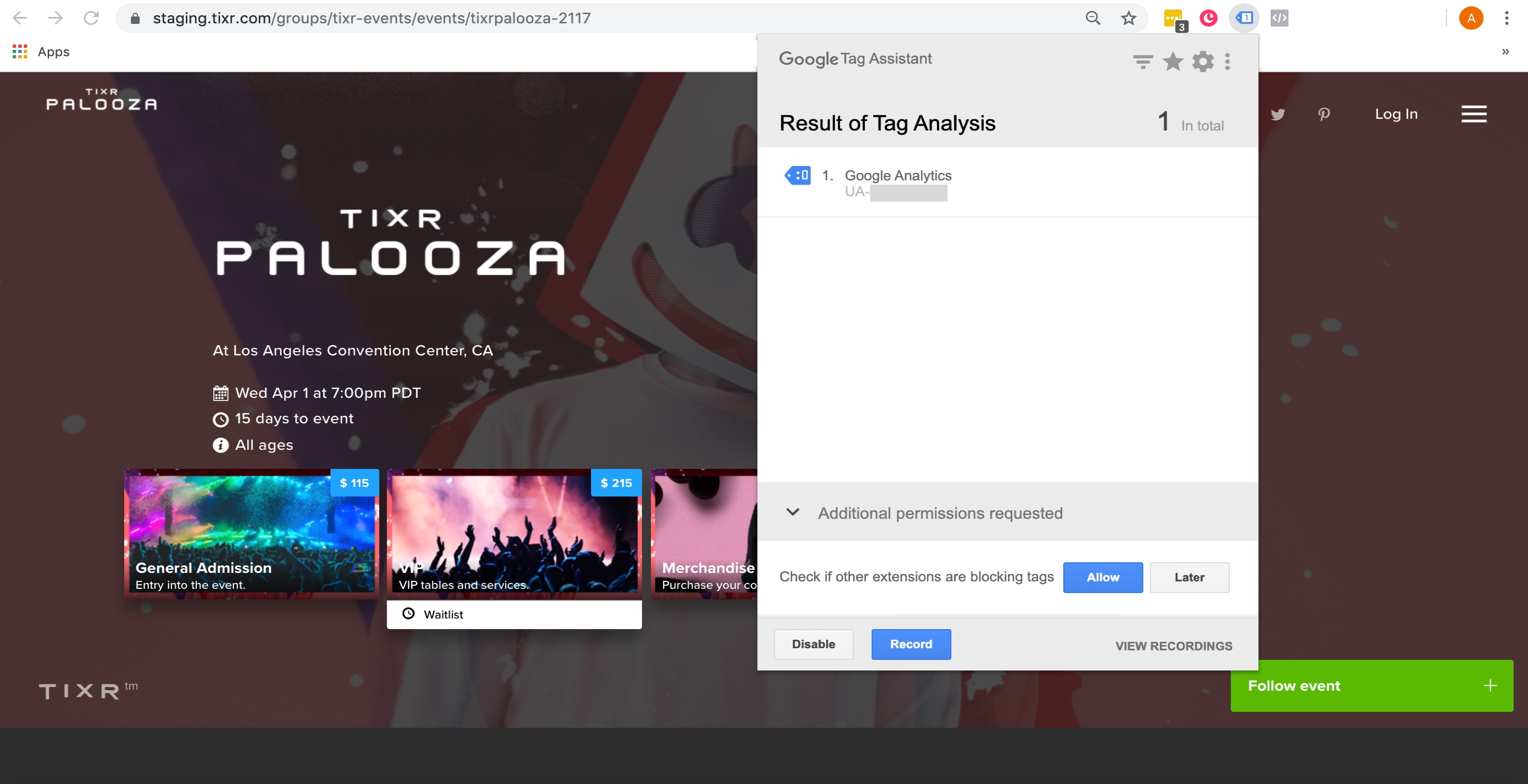Image resolution: width=1528 pixels, height=784 pixels.
Task: Click the Tag Assistant star icon
Action: point(1173,61)
